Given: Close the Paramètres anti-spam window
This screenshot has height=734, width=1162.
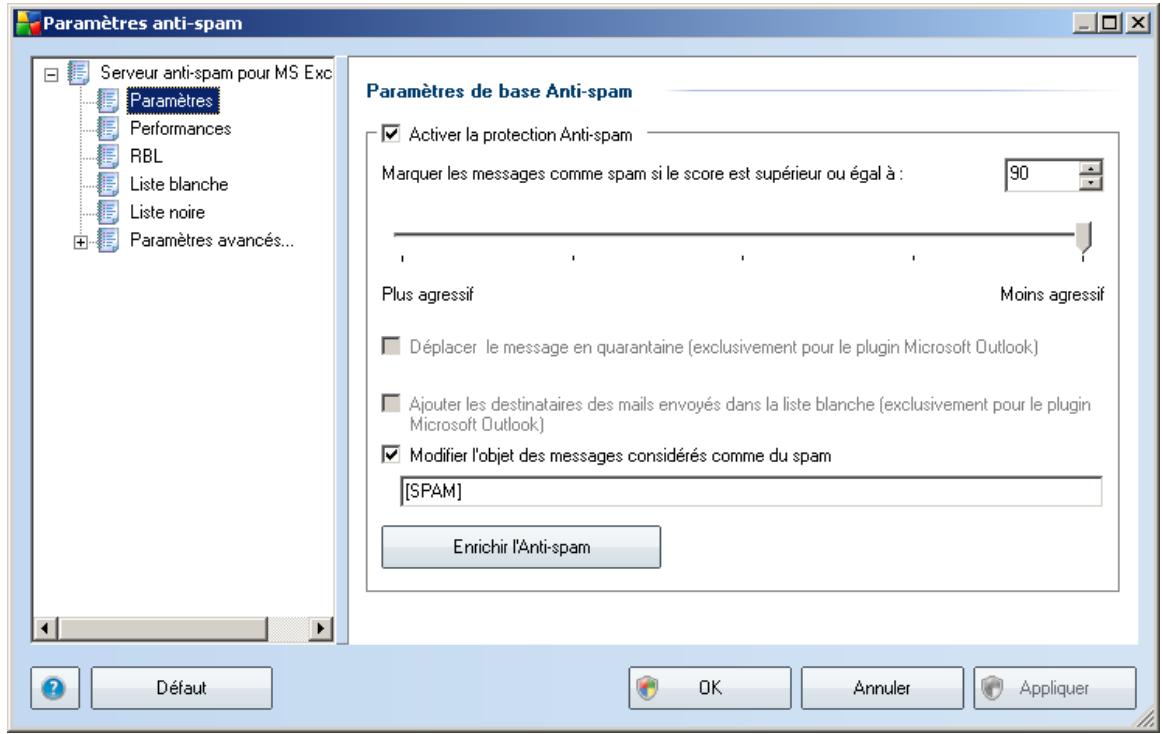Looking at the screenshot, I should point(1138,23).
